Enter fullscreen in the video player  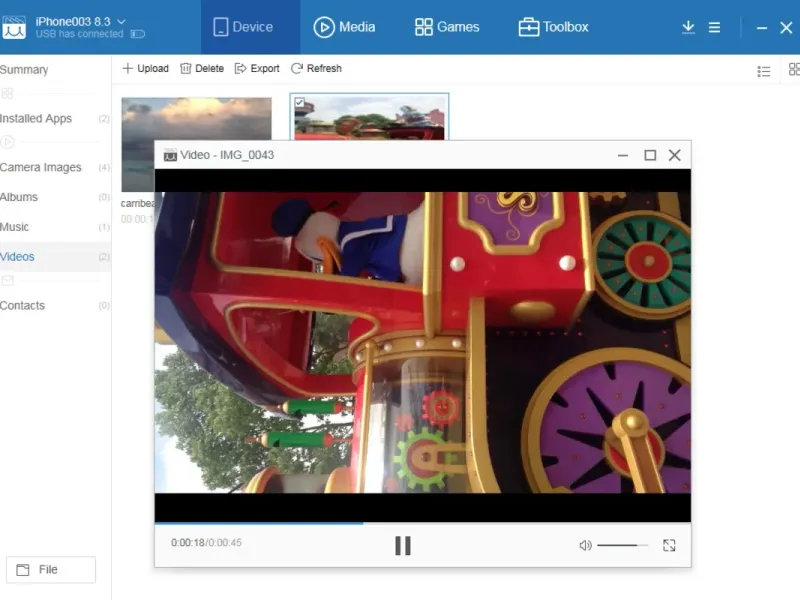(x=669, y=545)
